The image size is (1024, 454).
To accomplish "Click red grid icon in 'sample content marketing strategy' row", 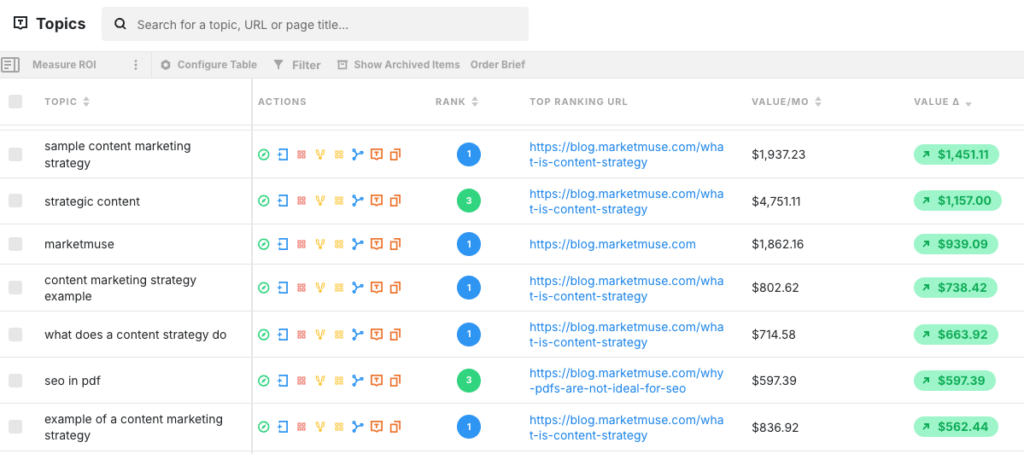I will [x=301, y=155].
